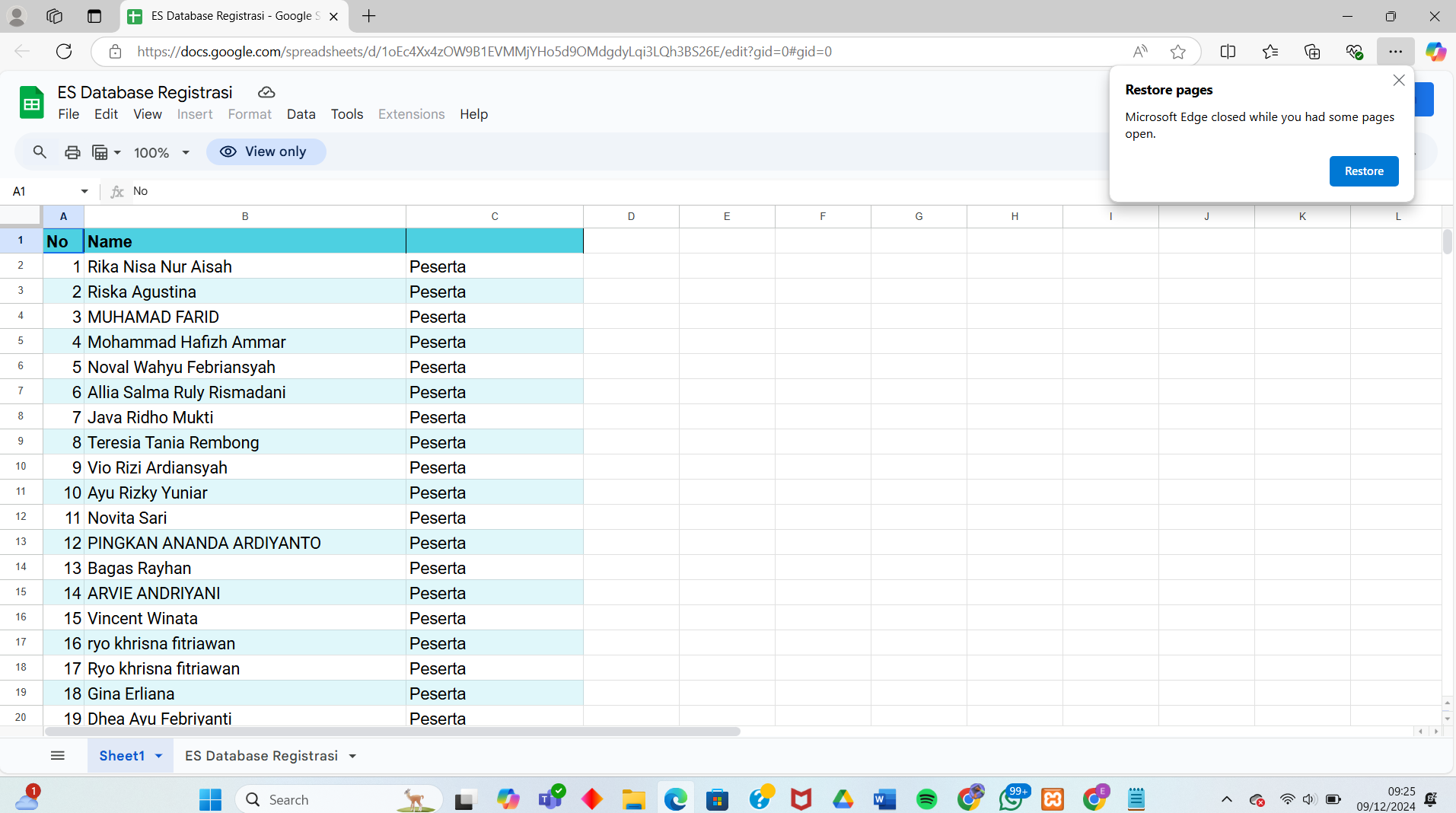Open the Help menu

tap(473, 114)
